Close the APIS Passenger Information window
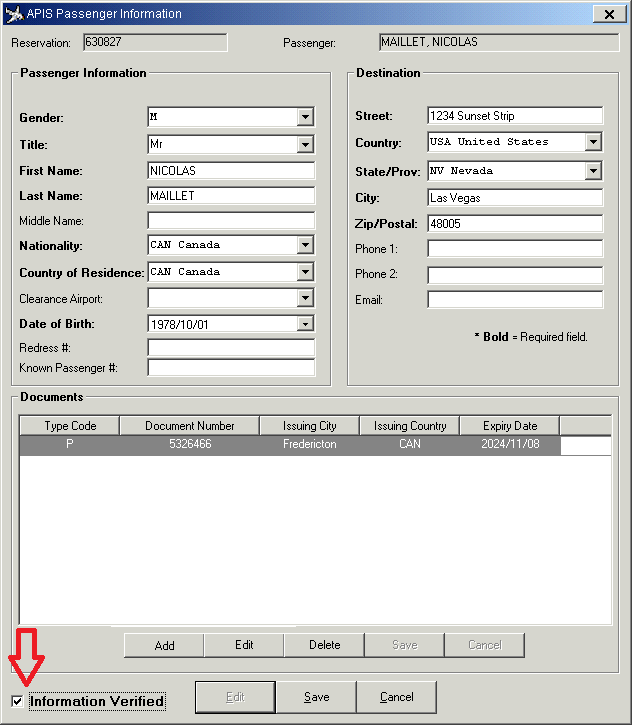 (x=609, y=14)
